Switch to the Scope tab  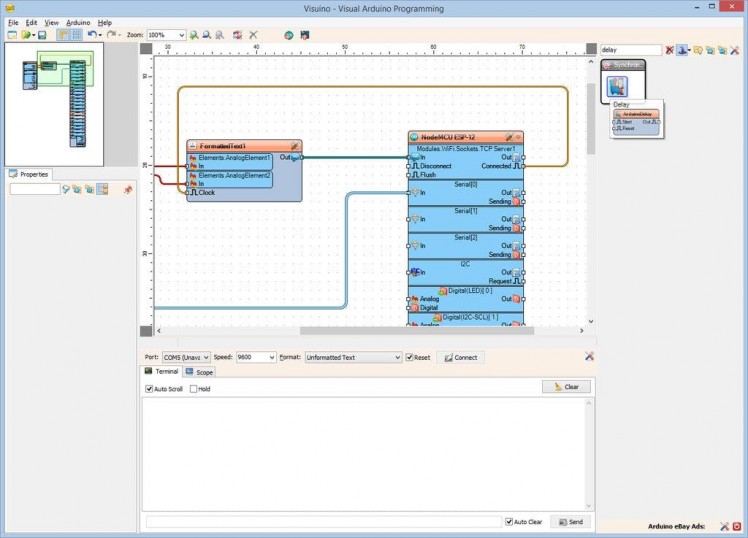[x=199, y=372]
